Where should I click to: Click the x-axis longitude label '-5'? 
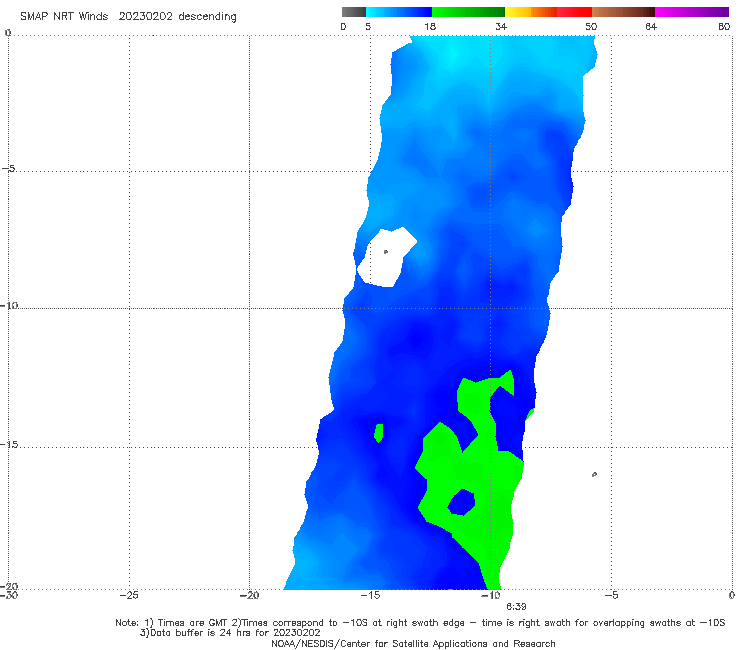[x=611, y=595]
